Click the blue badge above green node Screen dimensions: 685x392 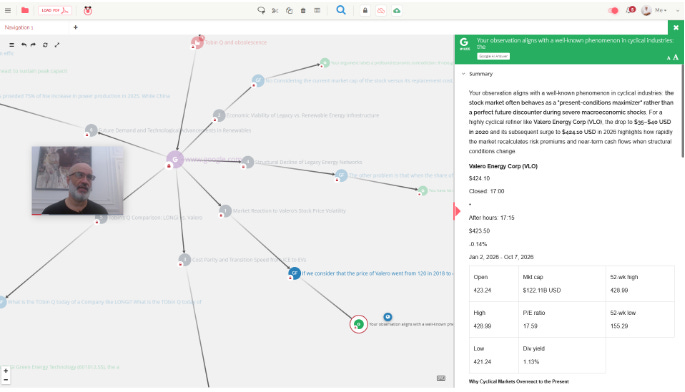tap(387, 316)
